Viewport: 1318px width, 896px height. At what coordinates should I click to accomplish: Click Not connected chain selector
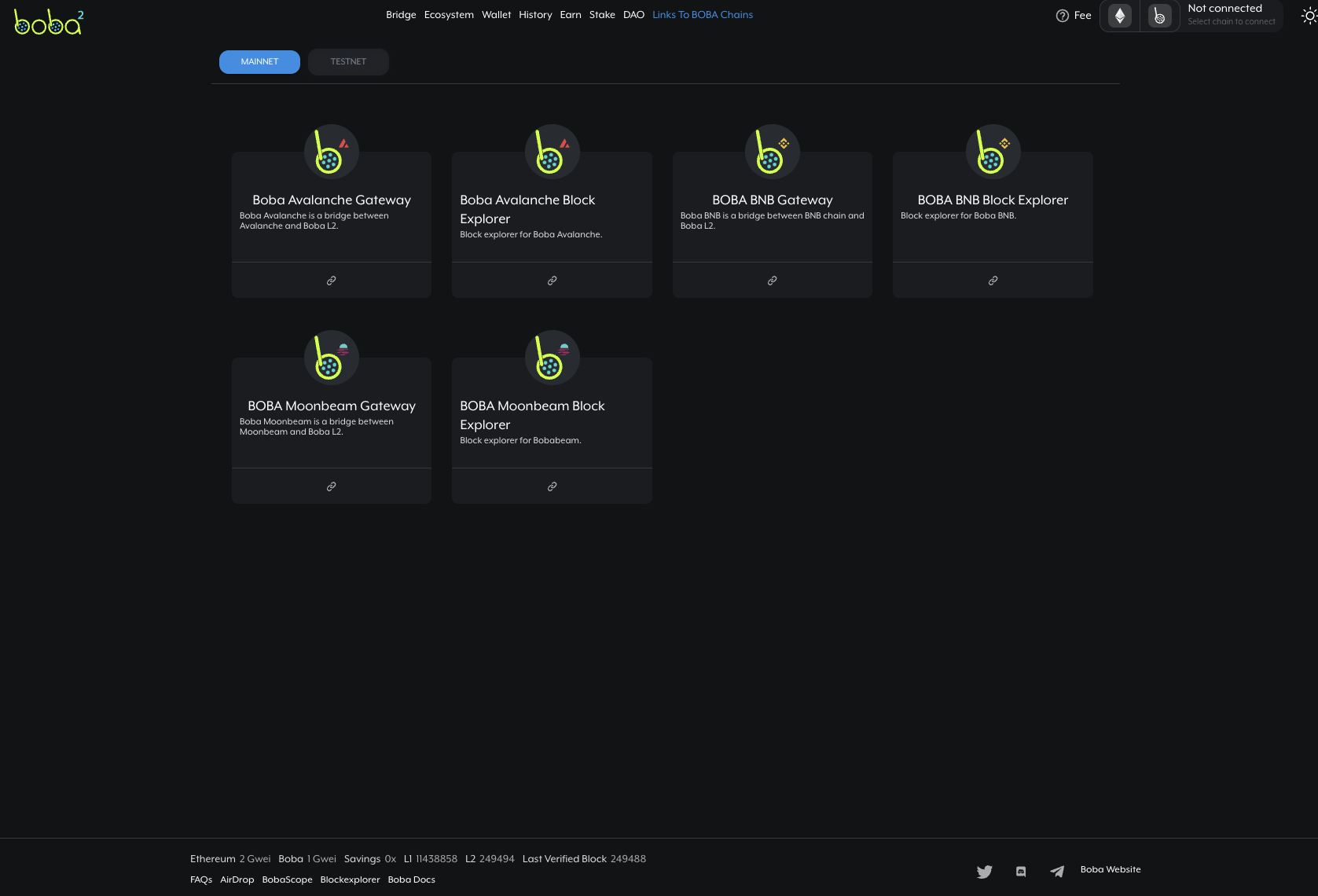click(1232, 15)
